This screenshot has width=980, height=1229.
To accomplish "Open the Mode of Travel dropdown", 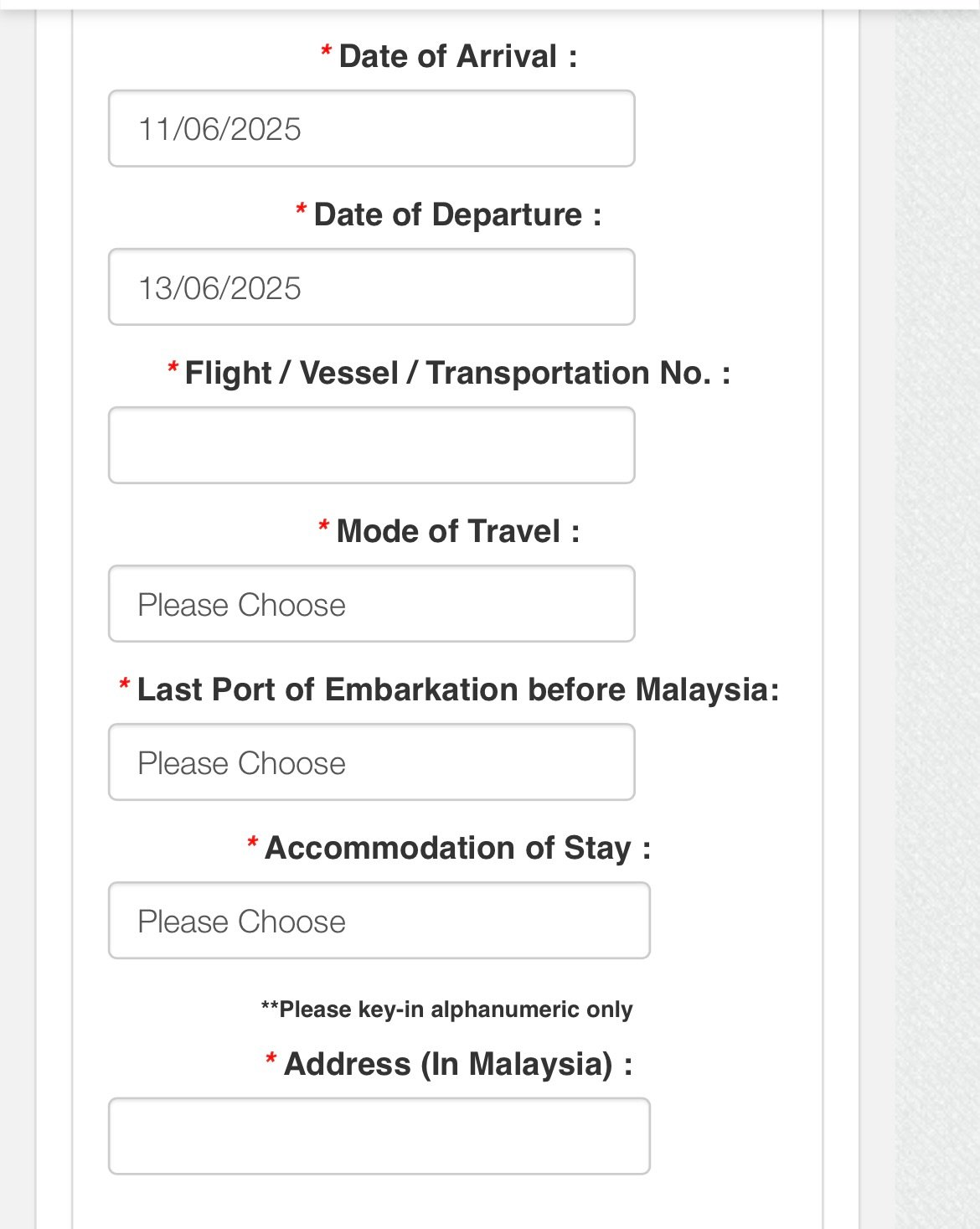I will pos(371,604).
